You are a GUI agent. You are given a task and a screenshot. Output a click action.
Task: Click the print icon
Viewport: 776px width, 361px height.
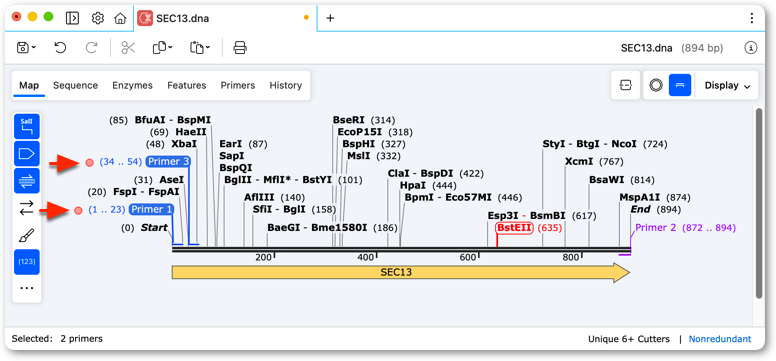coord(240,48)
